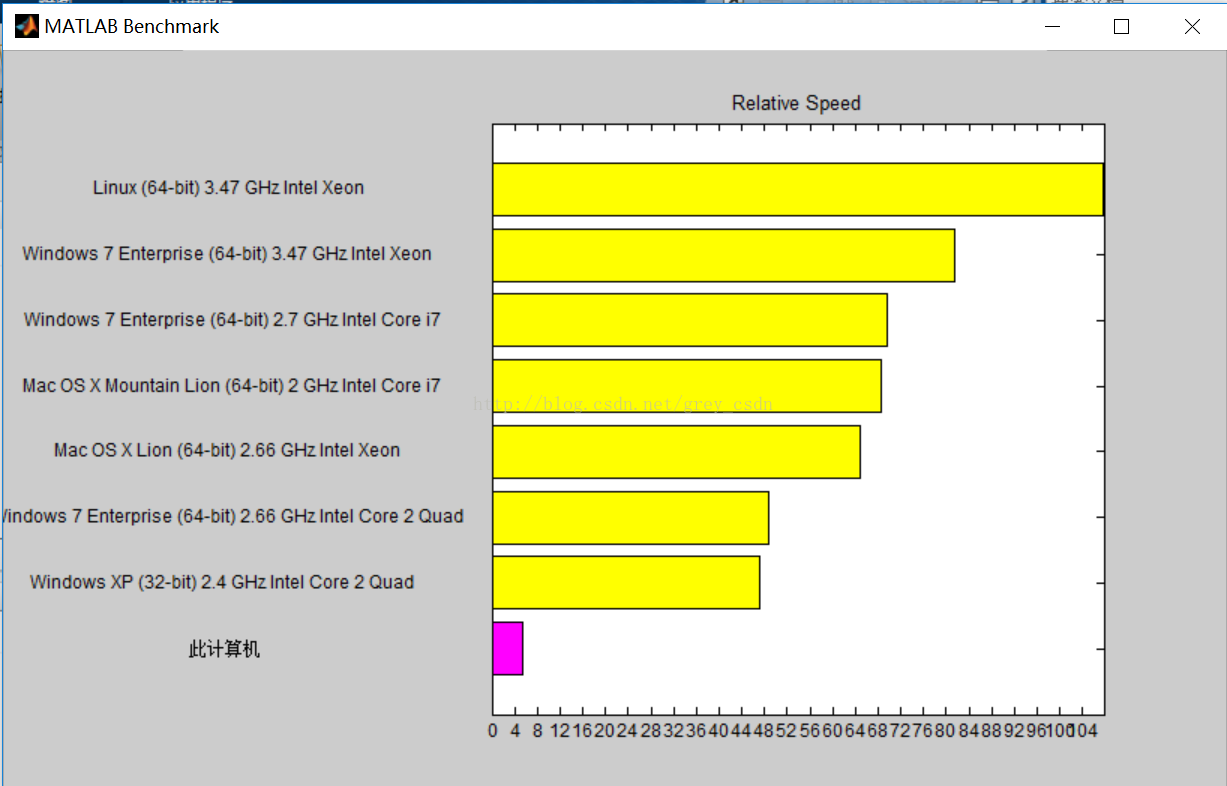
Task: Click the MATLAB logo icon in title bar
Action: [x=27, y=27]
